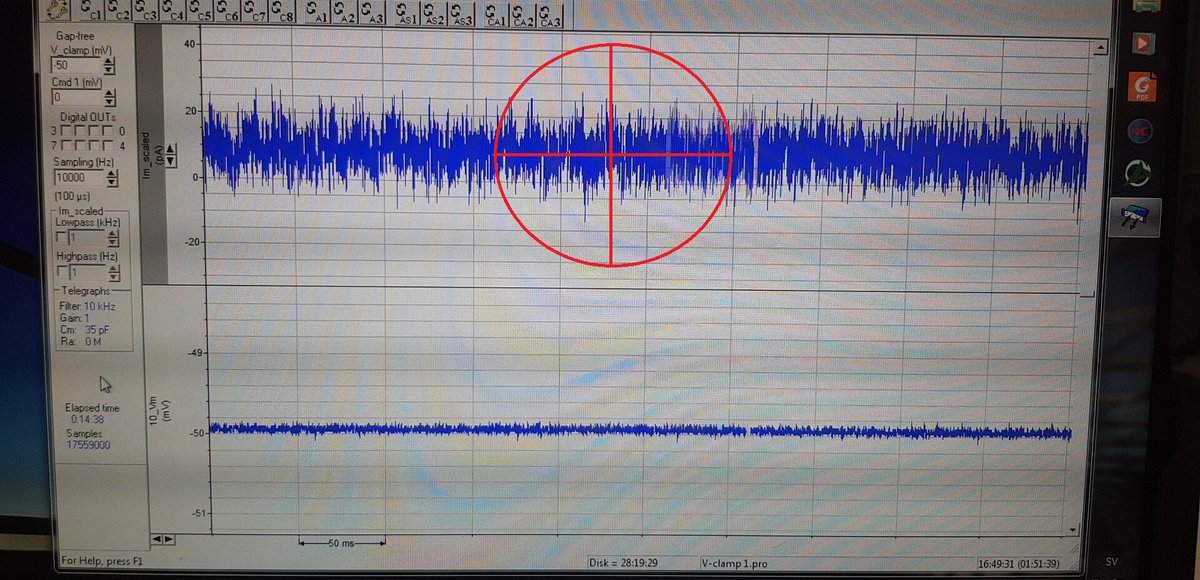1200x580 pixels.
Task: Click the A3 sequence toolbar icon
Action: [x=373, y=13]
